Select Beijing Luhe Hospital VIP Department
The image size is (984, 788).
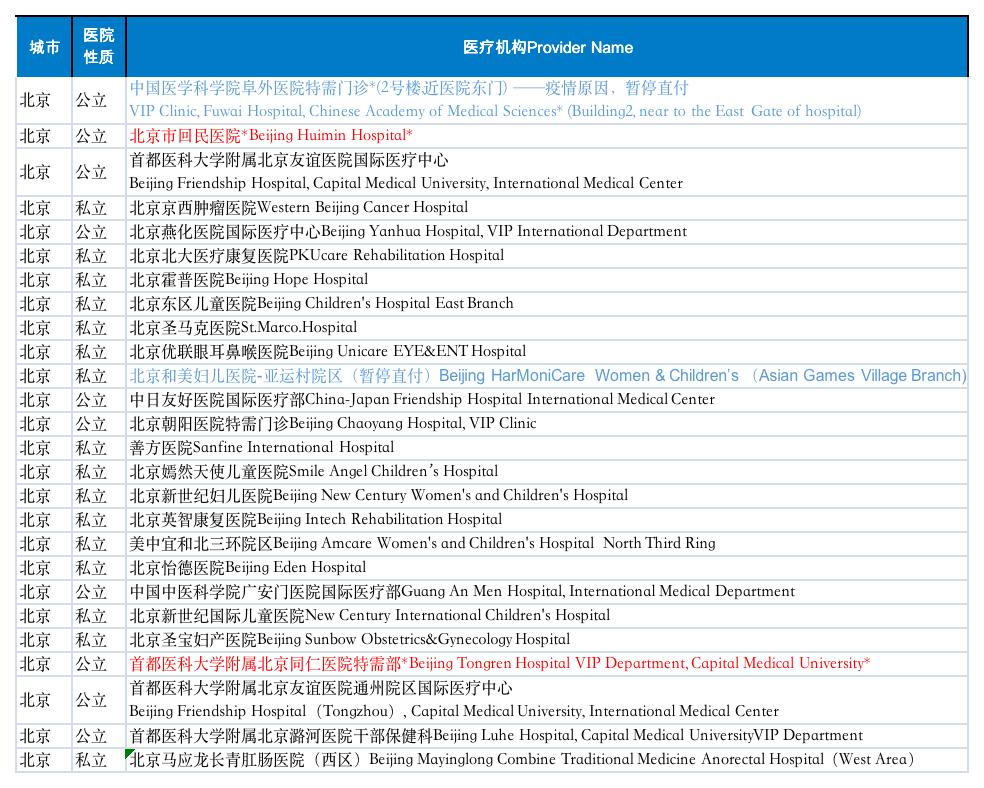tap(547, 735)
